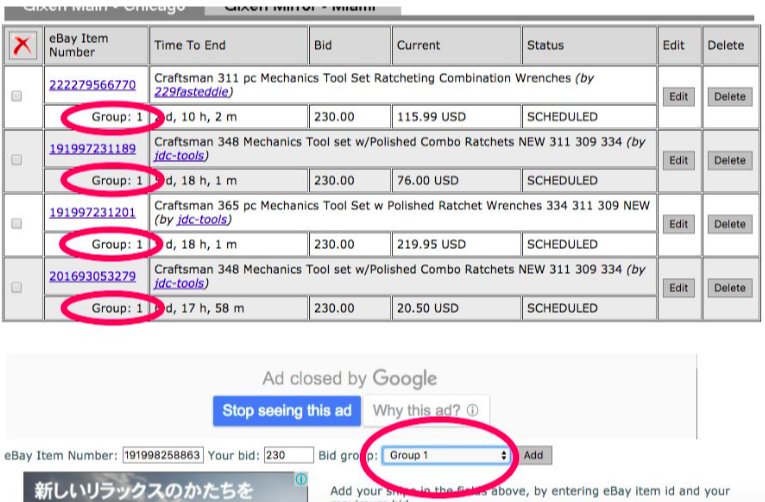Tick checkbox for item 222279566770
Image resolution: width=765 pixels, height=502 pixels.
(16, 96)
